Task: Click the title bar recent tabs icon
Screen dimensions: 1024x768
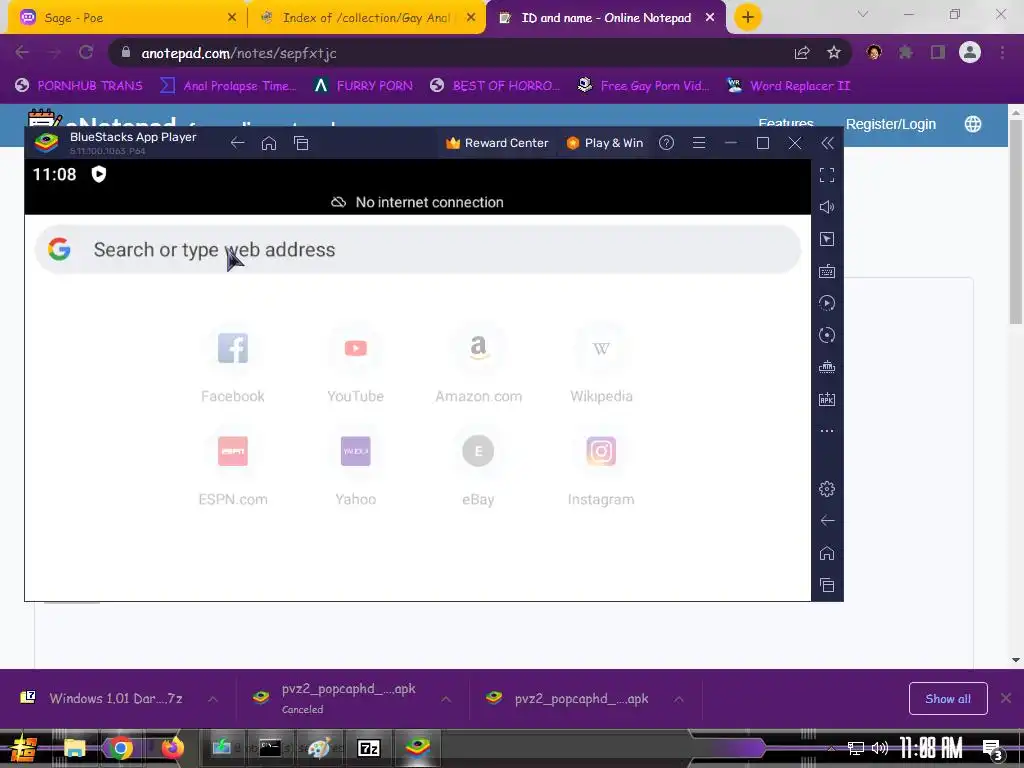Action: click(x=301, y=143)
